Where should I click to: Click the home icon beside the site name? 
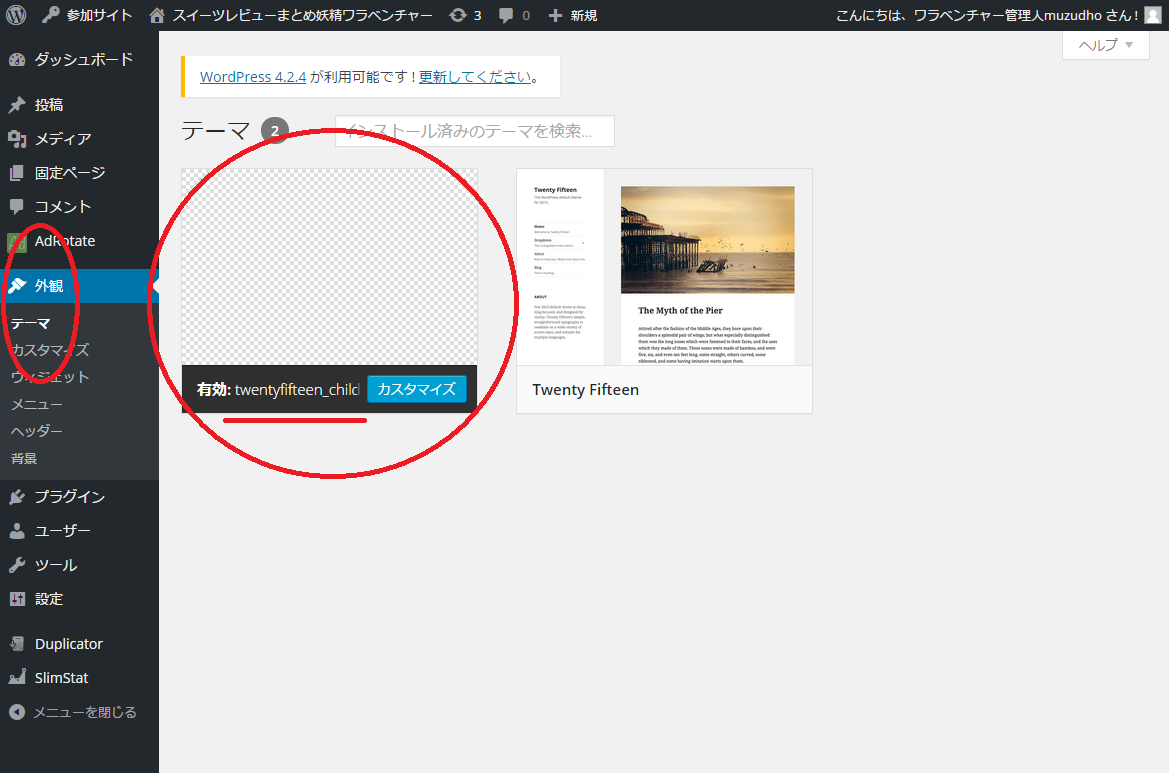coord(157,15)
